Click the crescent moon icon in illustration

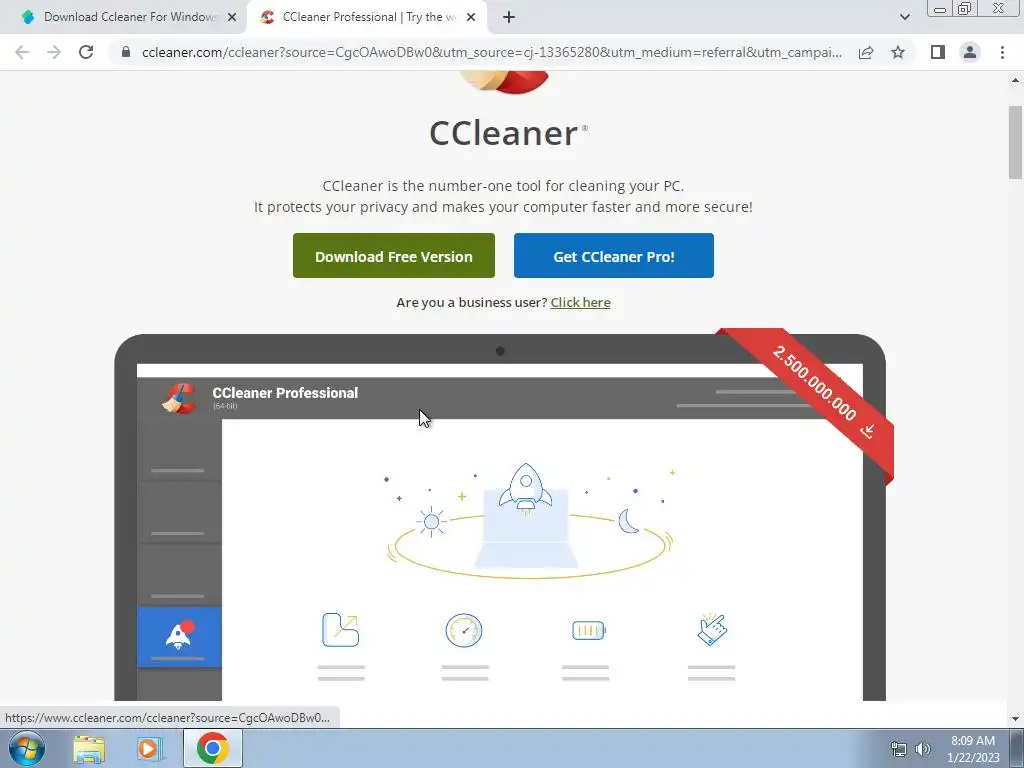tap(628, 521)
